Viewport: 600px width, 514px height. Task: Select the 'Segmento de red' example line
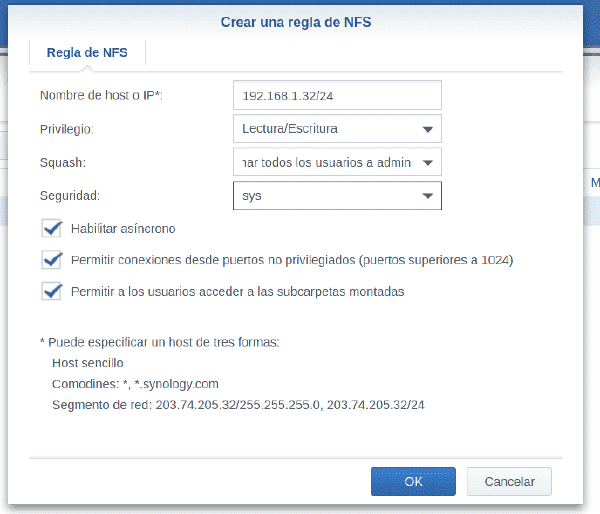pyautogui.click(x=238, y=405)
